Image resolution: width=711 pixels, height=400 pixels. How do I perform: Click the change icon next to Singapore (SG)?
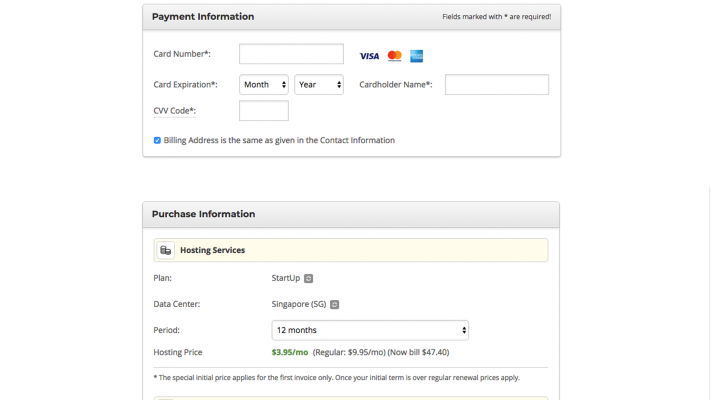[335, 304]
